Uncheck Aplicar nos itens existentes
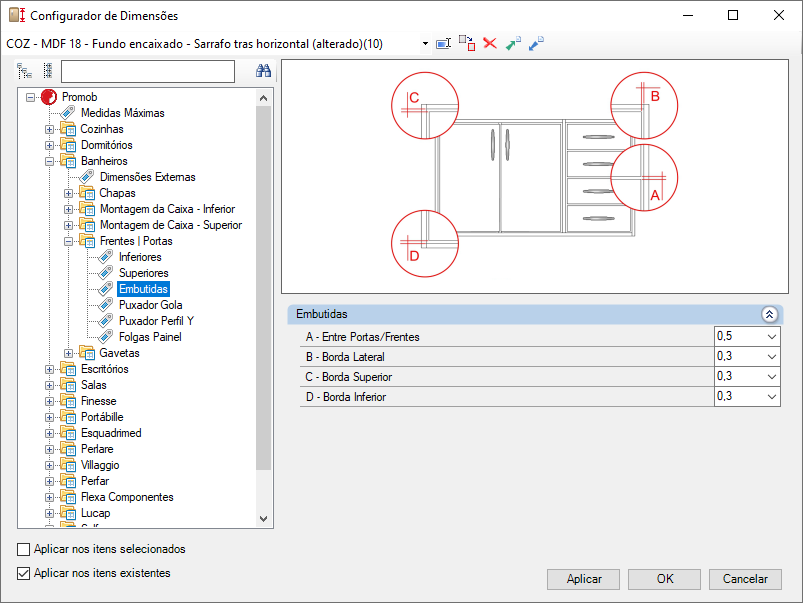The width and height of the screenshot is (803, 603). [24, 573]
